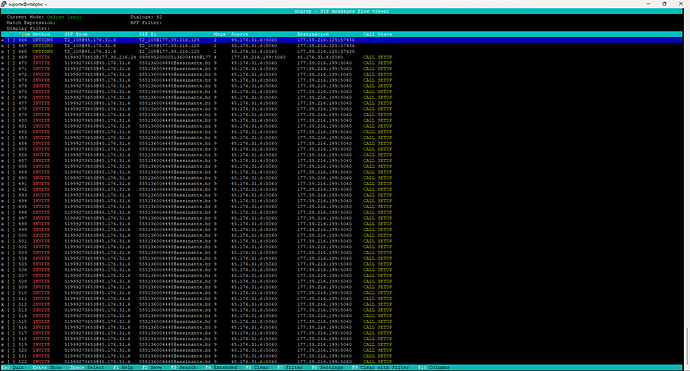Click Space Select in bottom bar
Image resolution: width=690 pixels, height=371 pixels.
pyautogui.click(x=87, y=367)
